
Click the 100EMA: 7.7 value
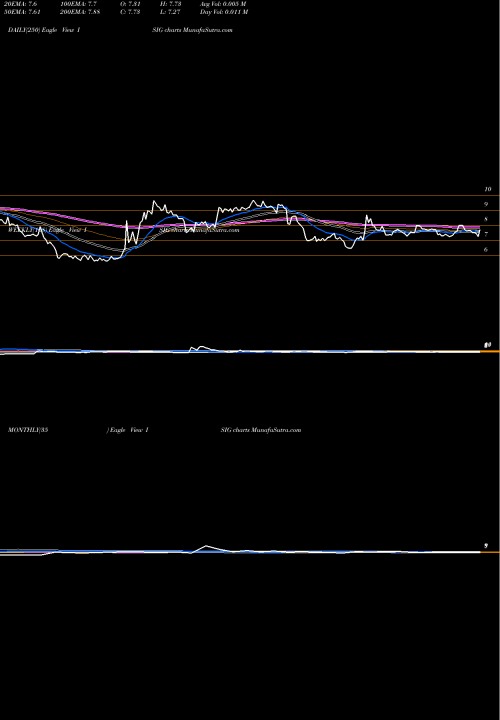click(x=79, y=4)
